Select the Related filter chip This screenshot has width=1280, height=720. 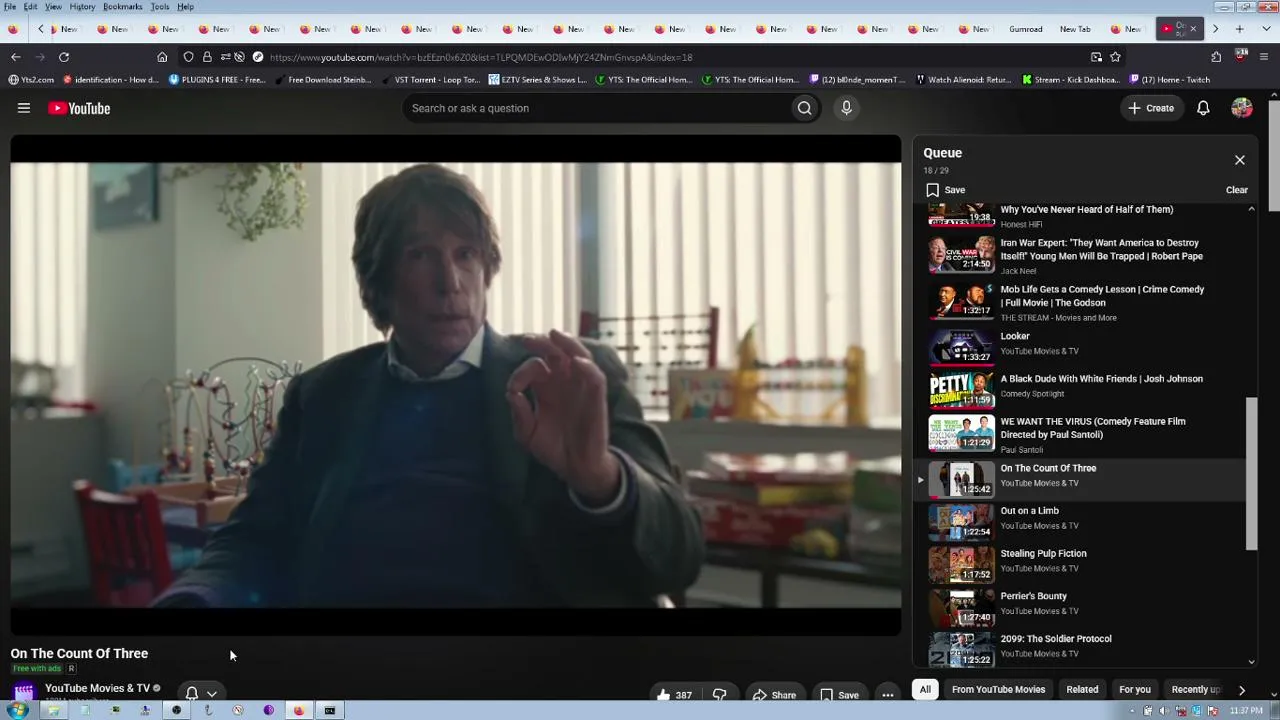pyautogui.click(x=1082, y=689)
